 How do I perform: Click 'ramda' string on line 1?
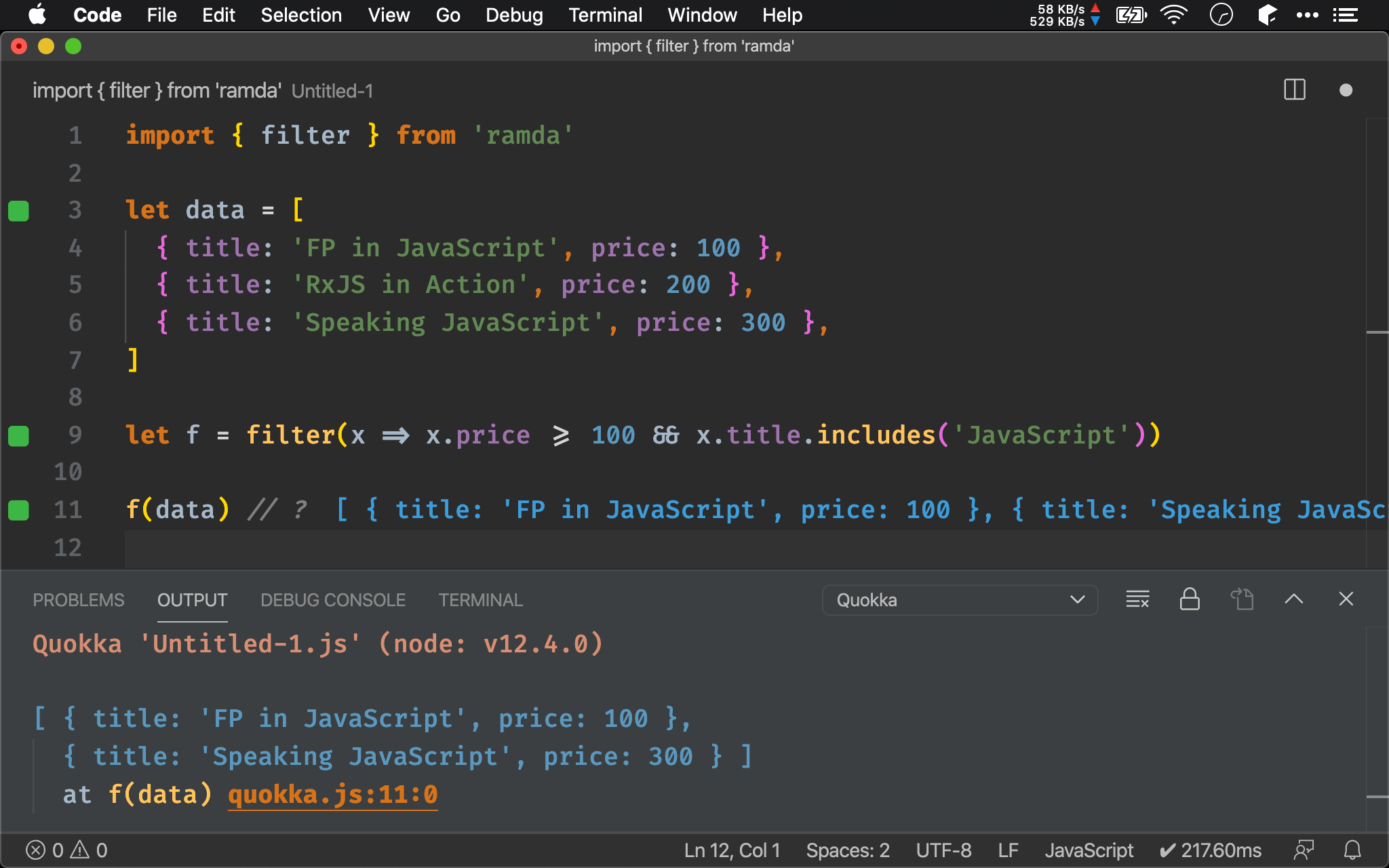(523, 136)
